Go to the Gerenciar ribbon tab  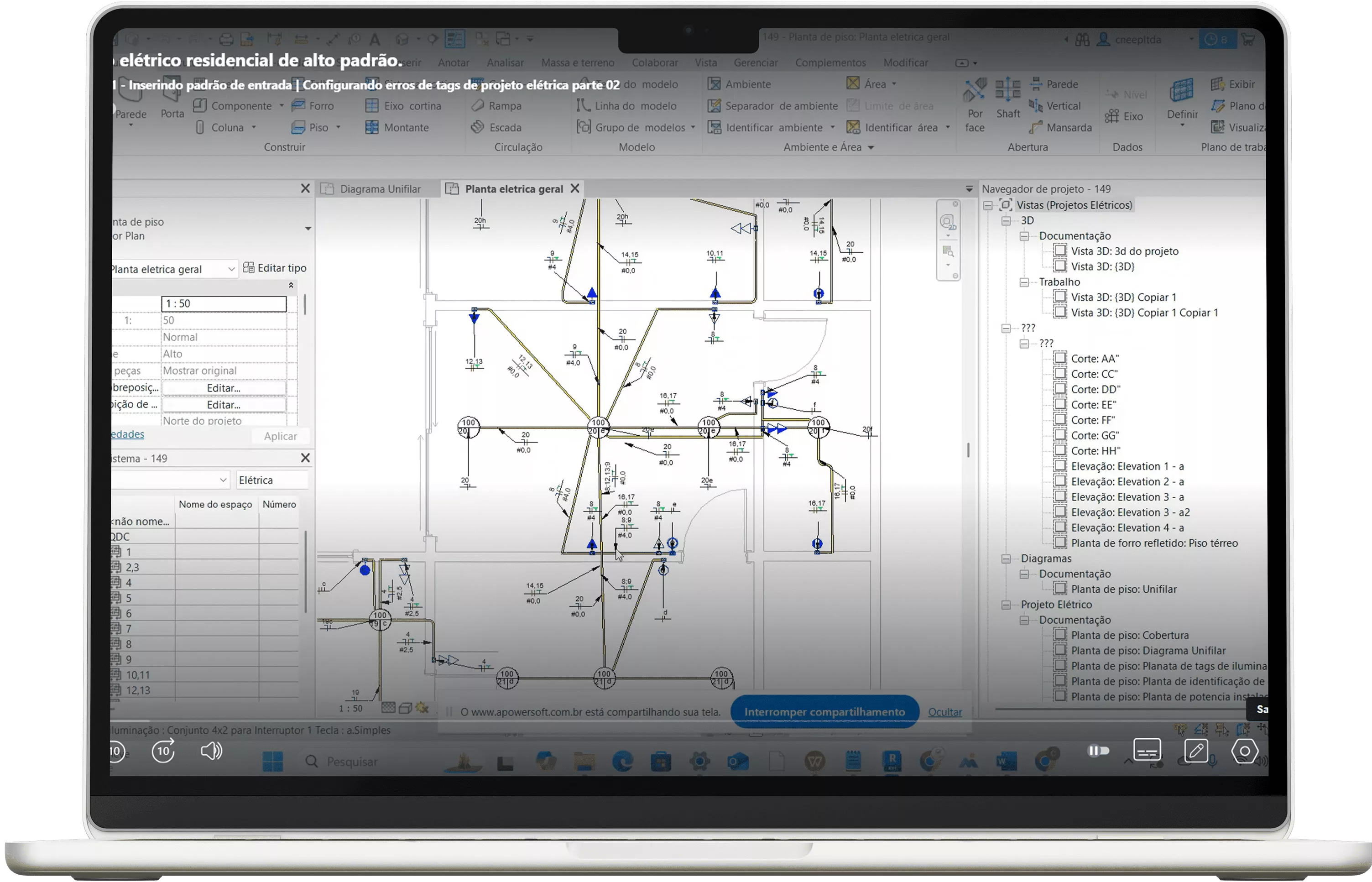[x=756, y=63]
